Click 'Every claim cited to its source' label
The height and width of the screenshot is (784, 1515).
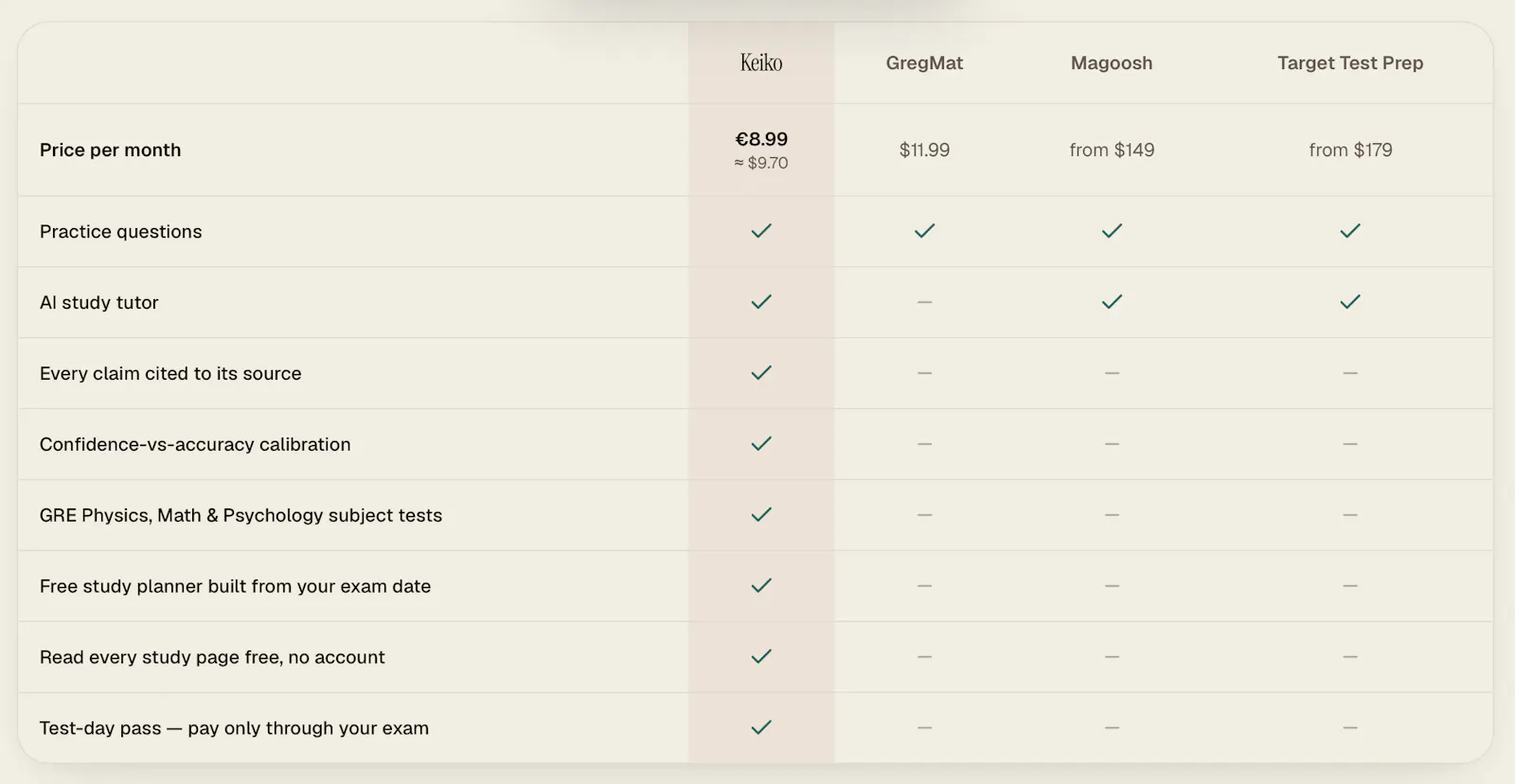(x=170, y=373)
